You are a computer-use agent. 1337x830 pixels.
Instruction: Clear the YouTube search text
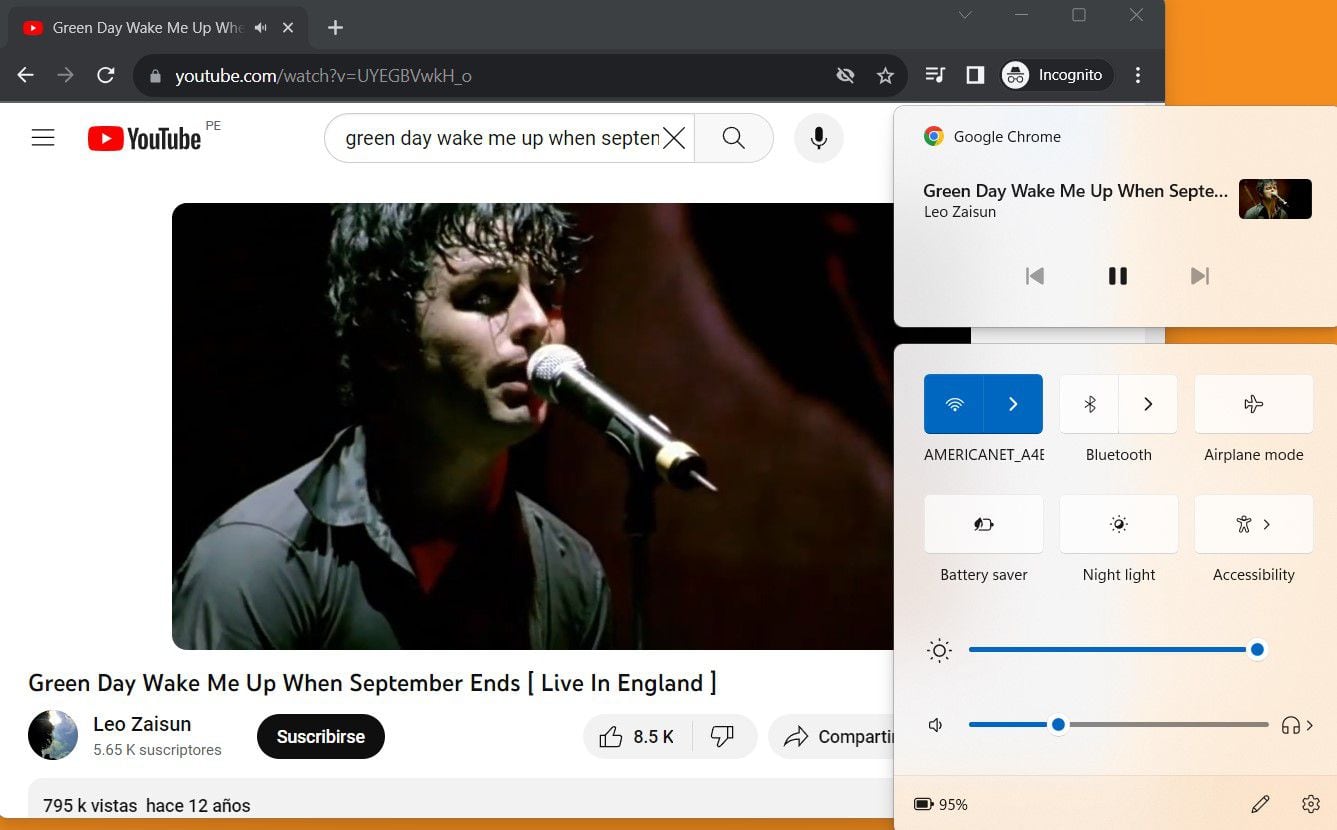point(675,138)
